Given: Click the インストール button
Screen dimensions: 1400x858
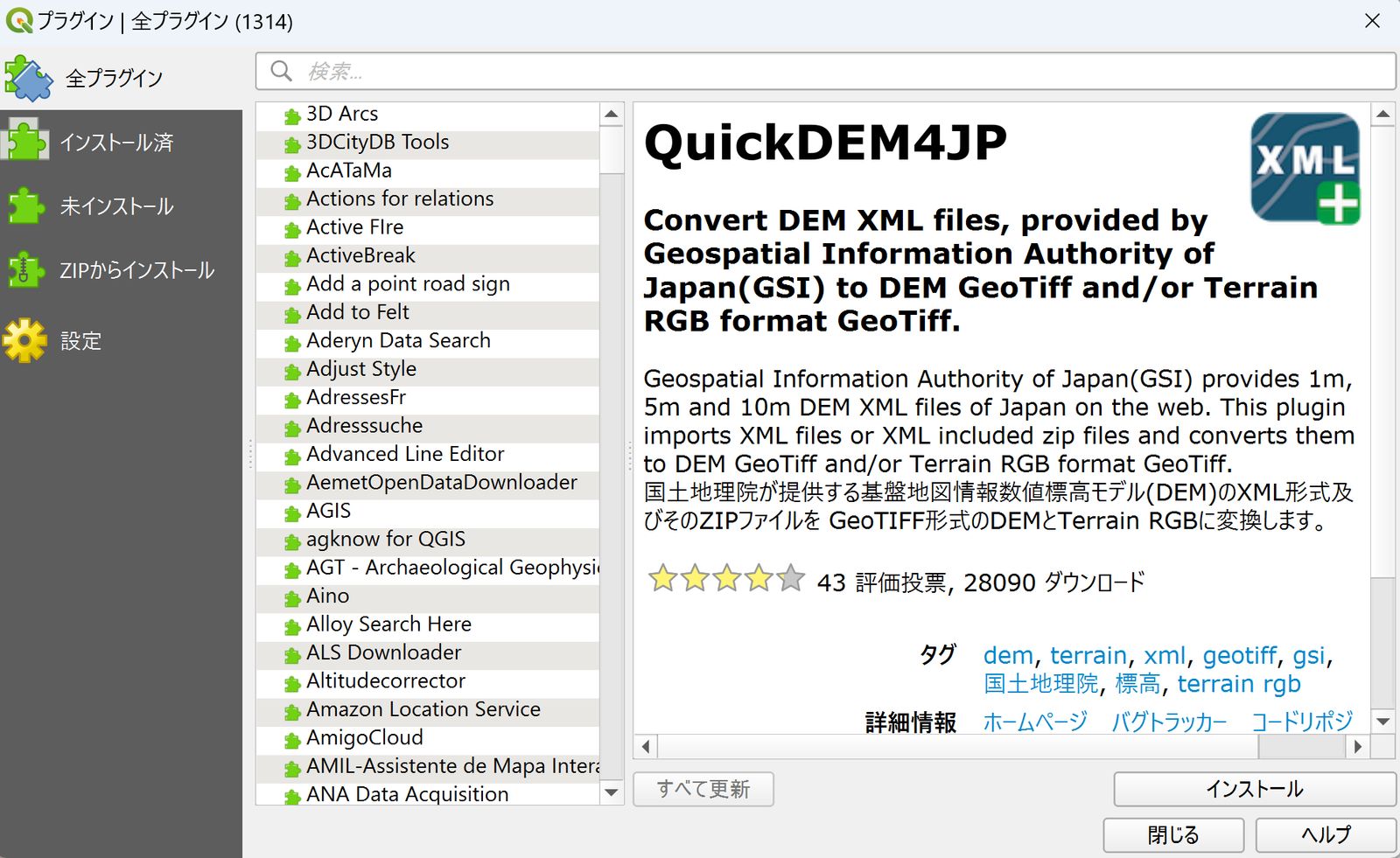Looking at the screenshot, I should pos(1254,789).
